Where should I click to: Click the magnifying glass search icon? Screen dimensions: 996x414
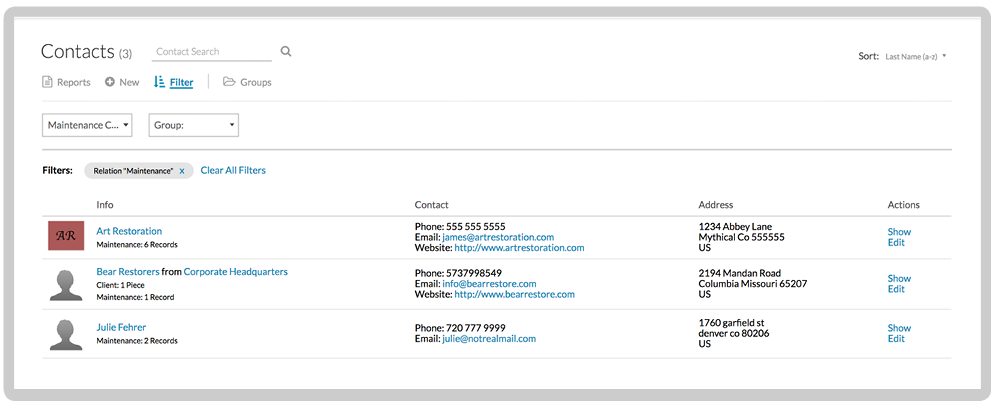pyautogui.click(x=286, y=52)
